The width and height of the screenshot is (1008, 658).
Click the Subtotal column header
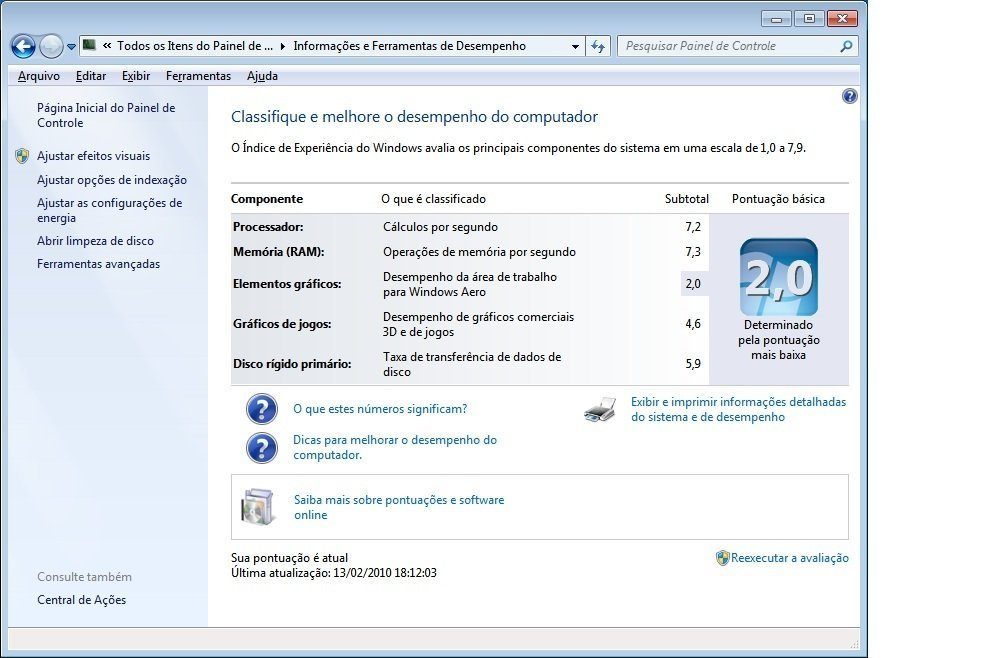(687, 199)
